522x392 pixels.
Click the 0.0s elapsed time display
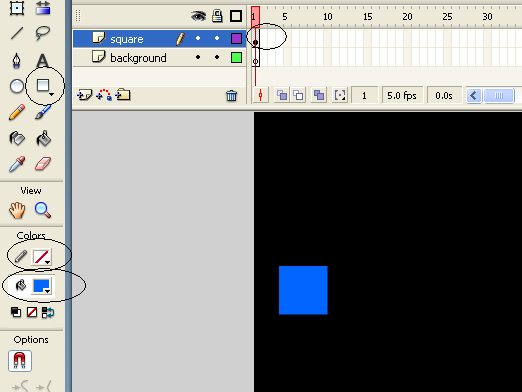tap(444, 96)
